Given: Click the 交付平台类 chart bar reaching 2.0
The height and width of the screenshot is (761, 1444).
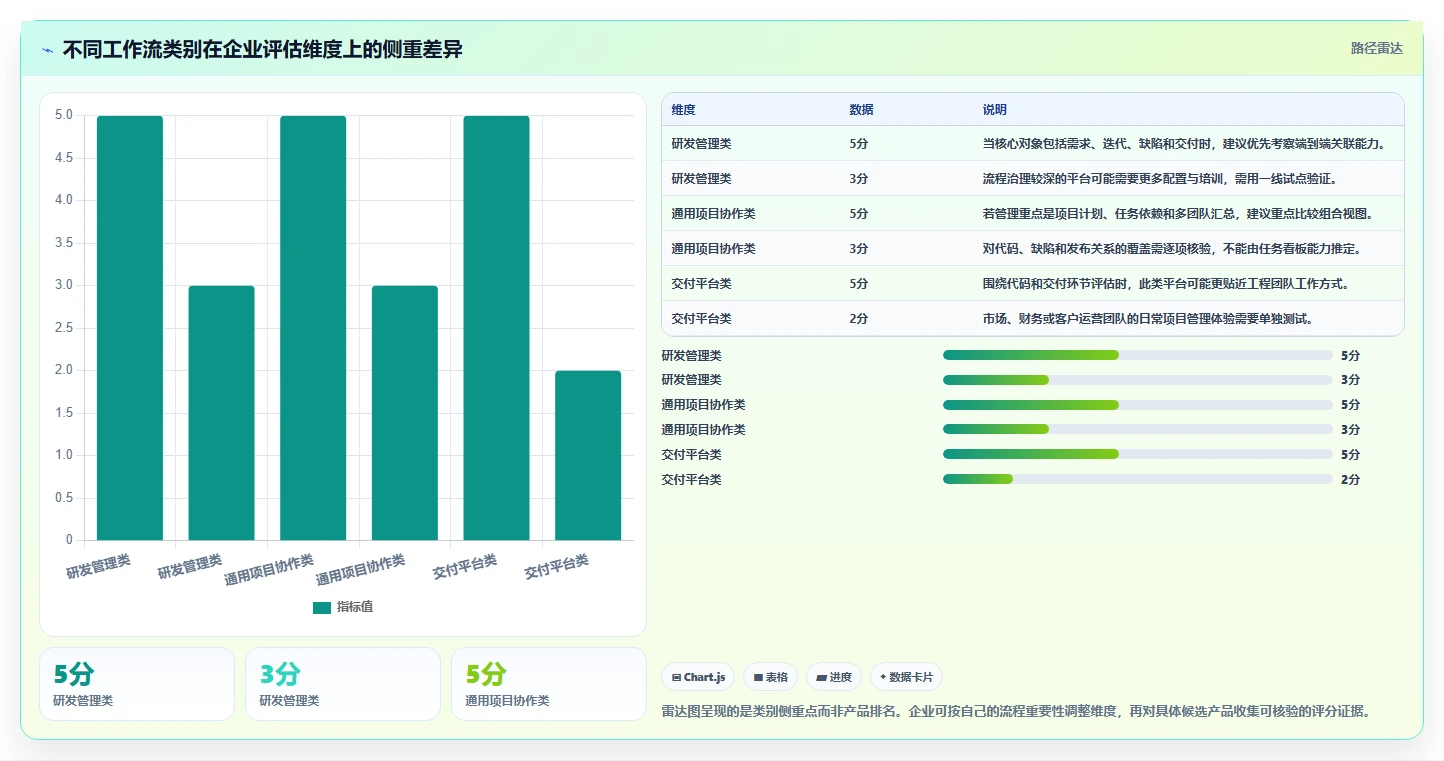Looking at the screenshot, I should (x=588, y=455).
